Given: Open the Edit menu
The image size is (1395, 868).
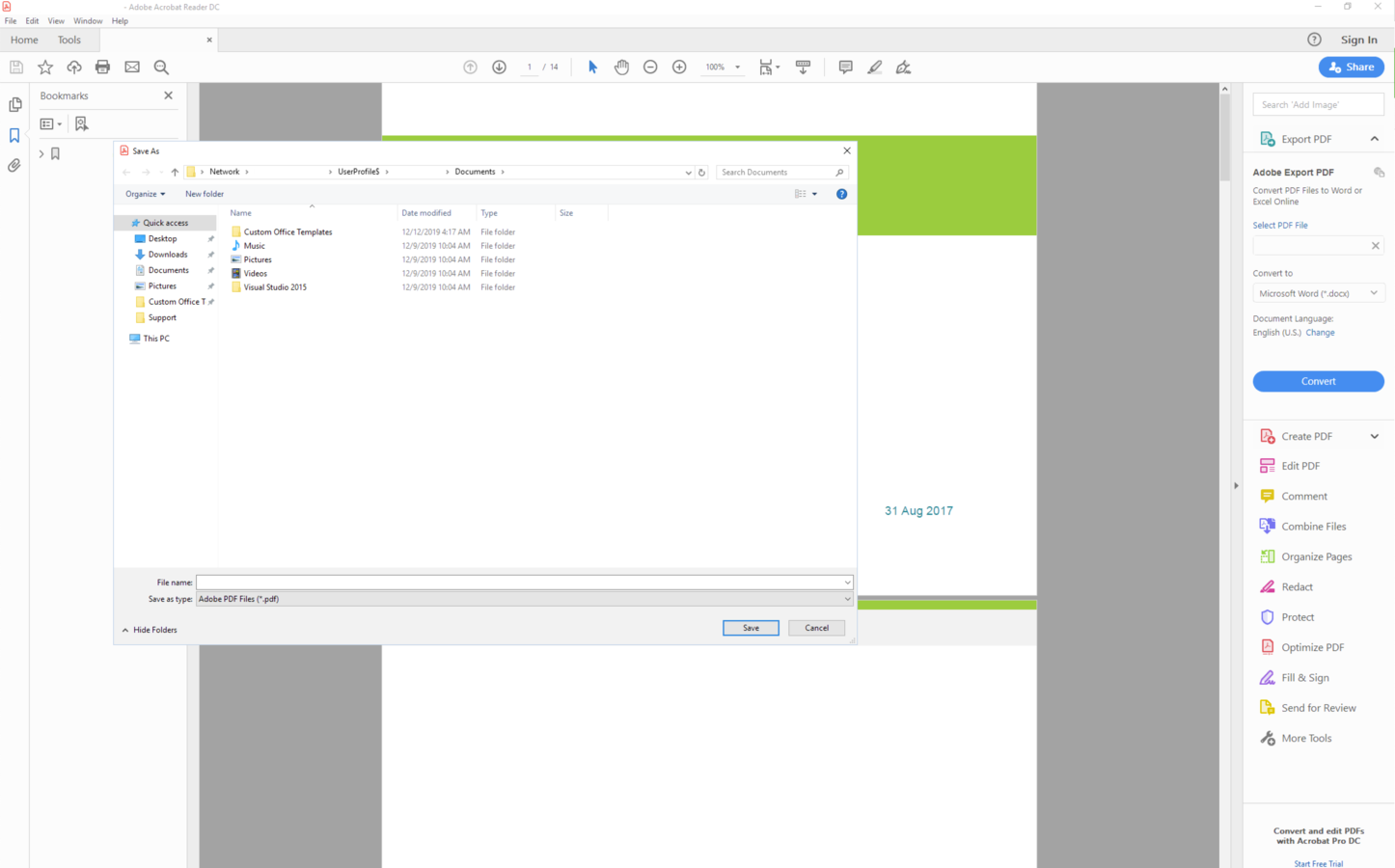Looking at the screenshot, I should point(32,20).
